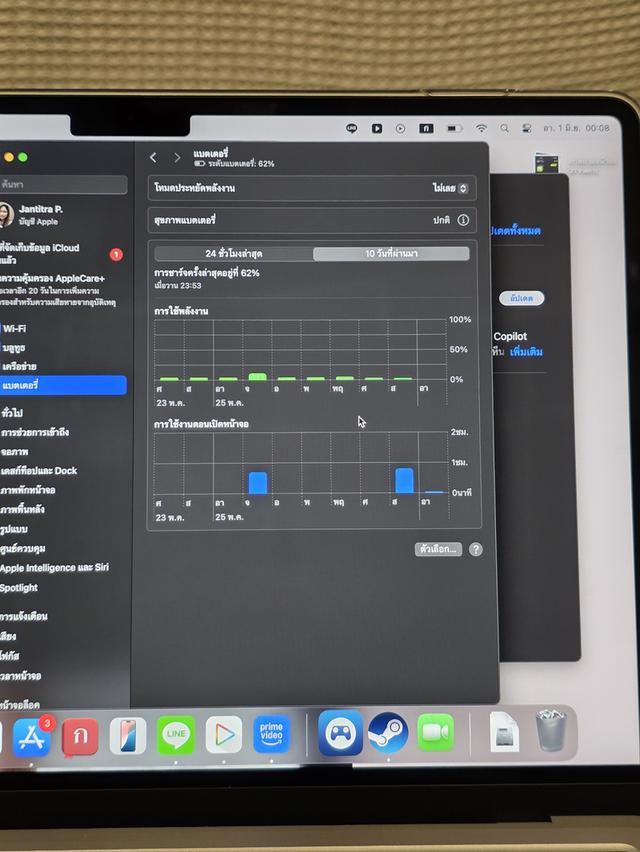Launch Steam from the Dock

[388, 733]
